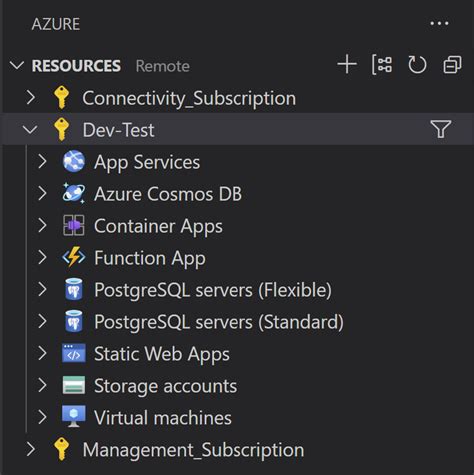Select the Dev-Test subscription label
Viewport: 474px width, 475px height.
[118, 130]
